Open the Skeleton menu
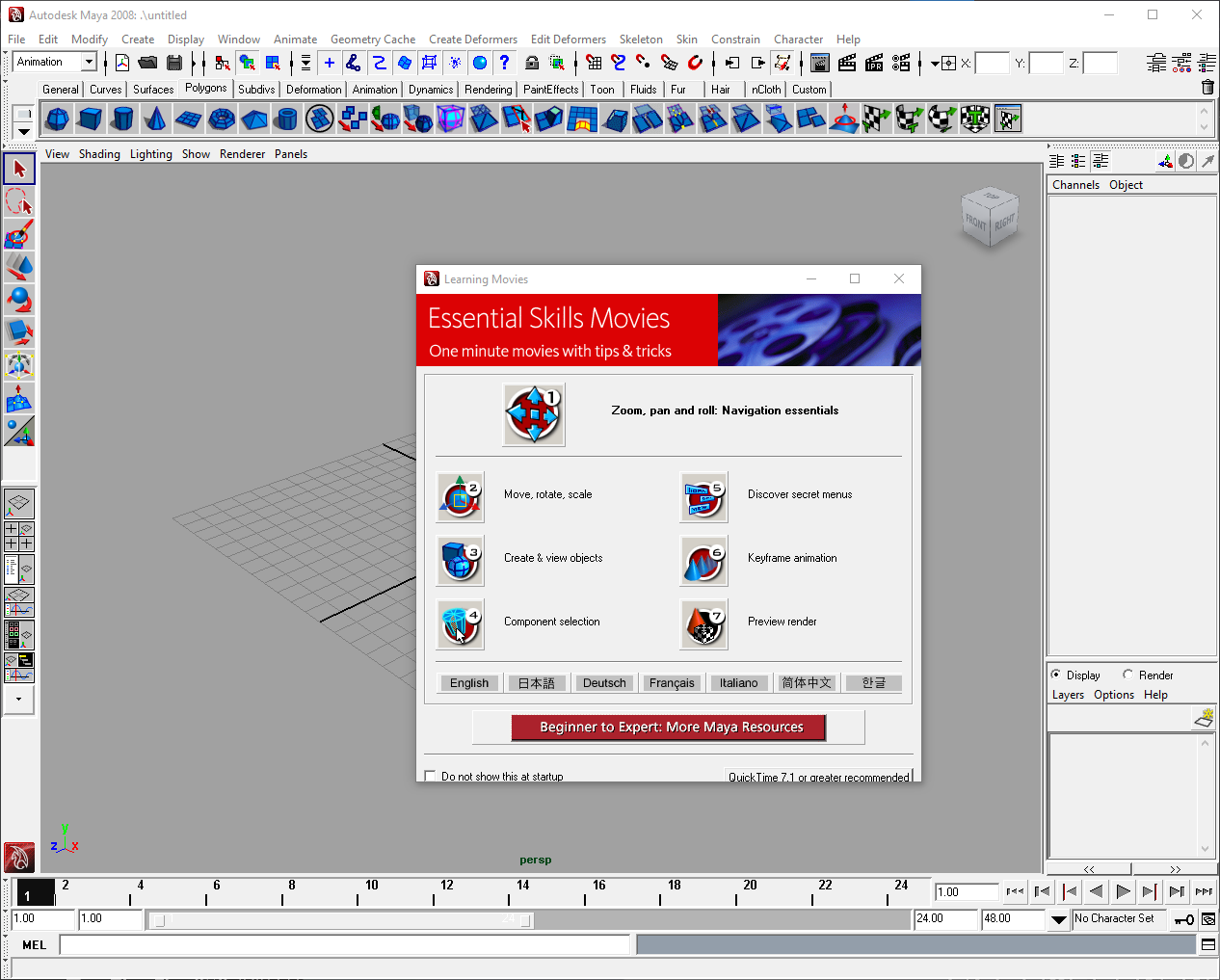 641,40
